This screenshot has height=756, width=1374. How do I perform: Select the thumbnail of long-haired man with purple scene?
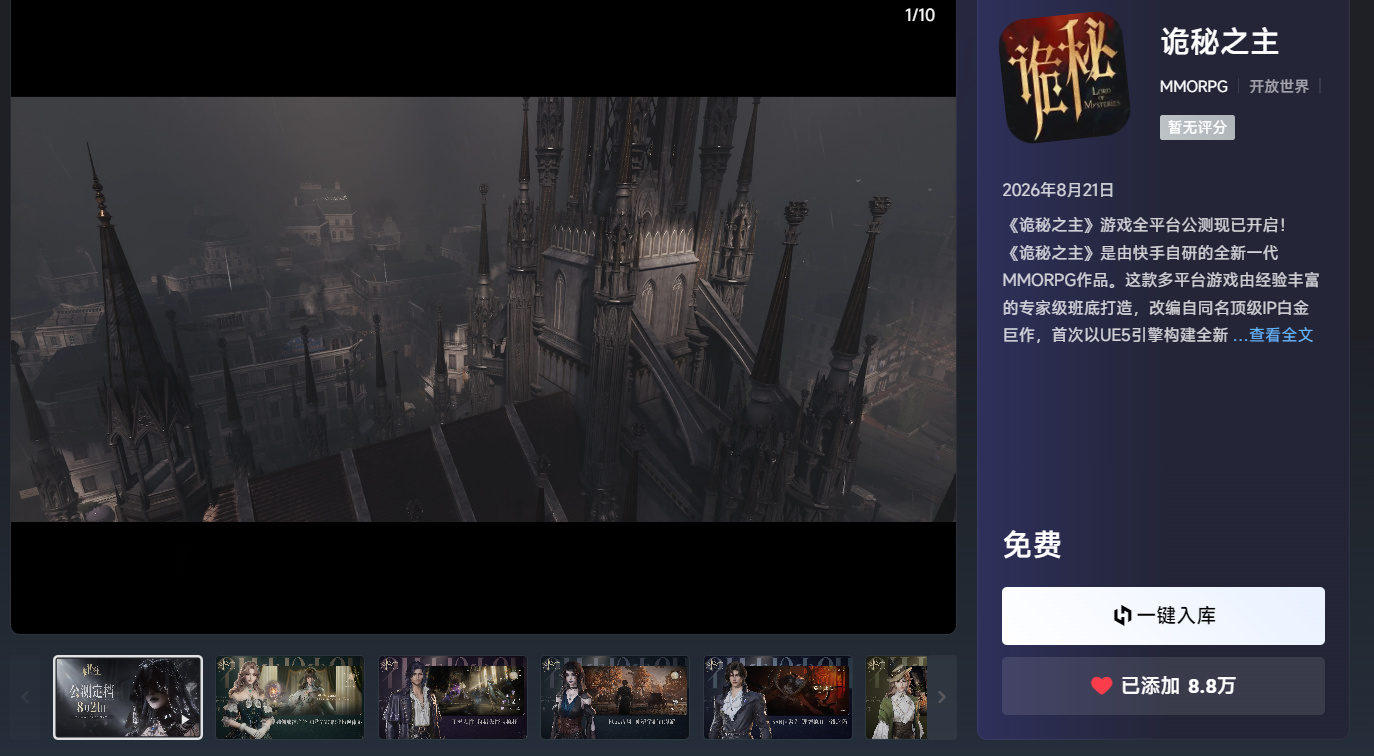(x=453, y=697)
